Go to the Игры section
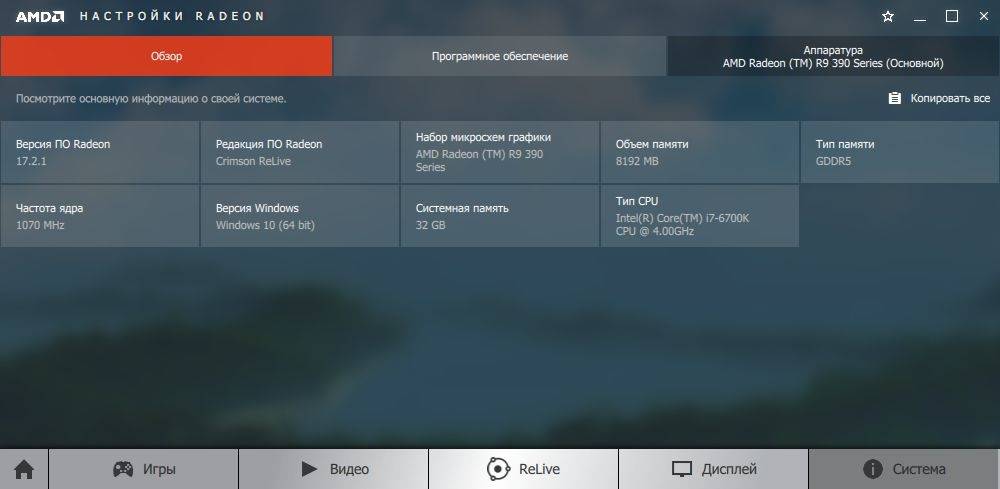This screenshot has height=489, width=1000. coord(143,469)
